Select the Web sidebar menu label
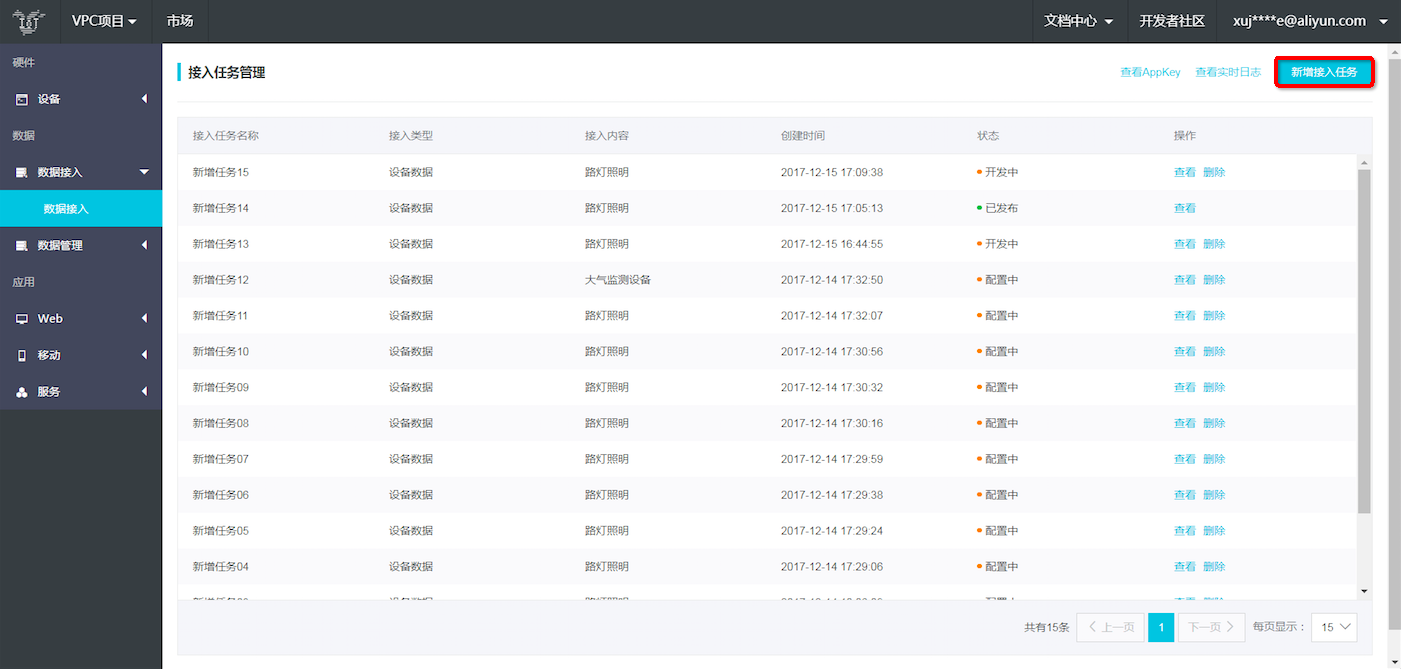The image size is (1401, 669). point(50,318)
